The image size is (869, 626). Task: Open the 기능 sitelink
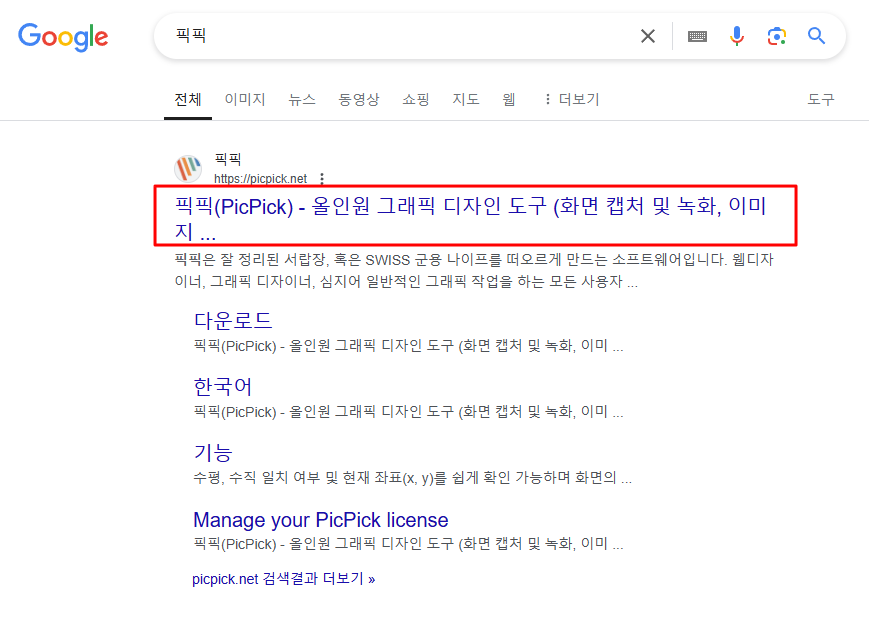213,453
